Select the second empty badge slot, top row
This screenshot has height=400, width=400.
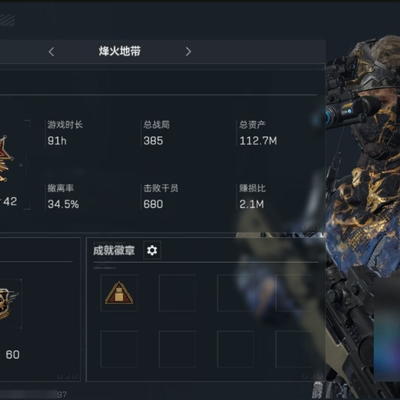177,293
